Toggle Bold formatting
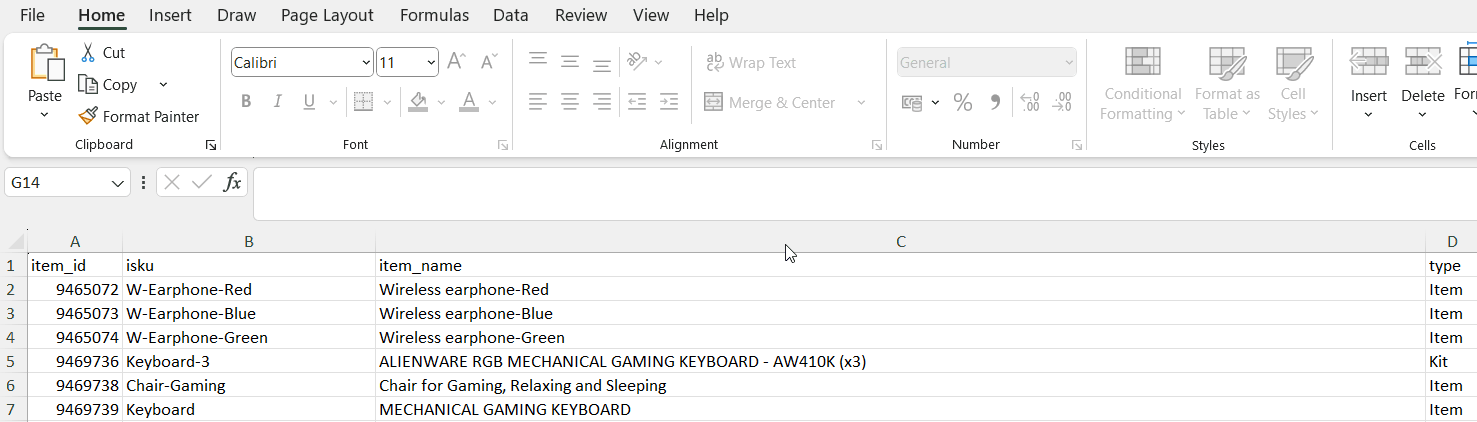The image size is (1477, 422). tap(246, 102)
